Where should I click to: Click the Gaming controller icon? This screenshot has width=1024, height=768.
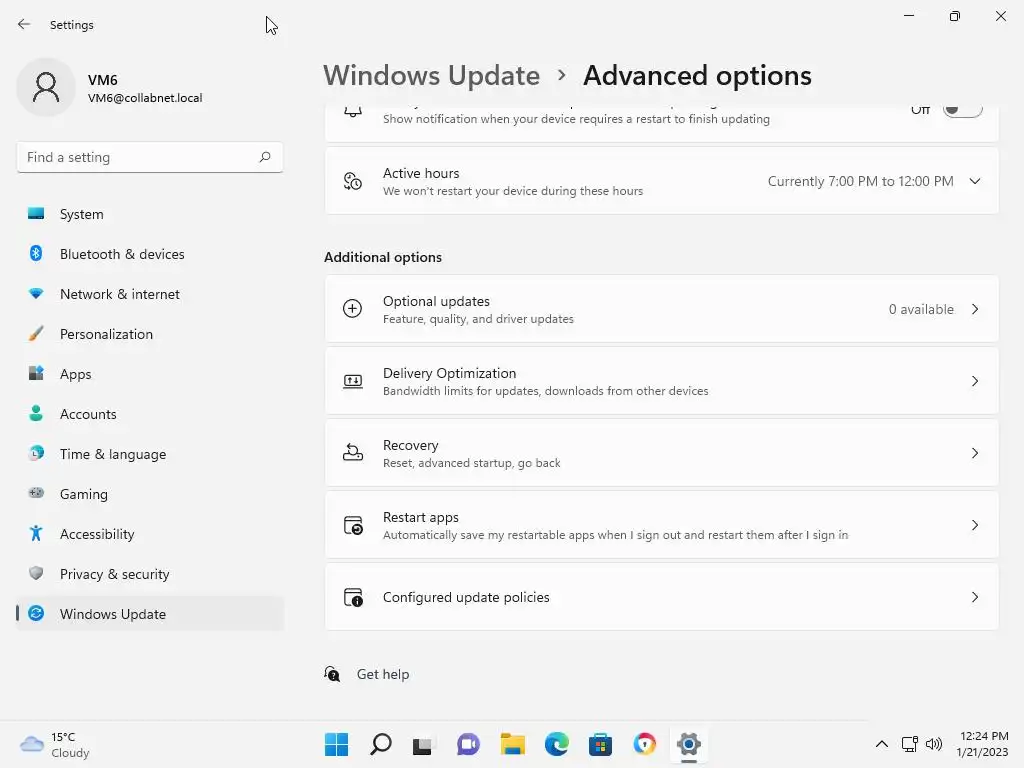(x=37, y=493)
